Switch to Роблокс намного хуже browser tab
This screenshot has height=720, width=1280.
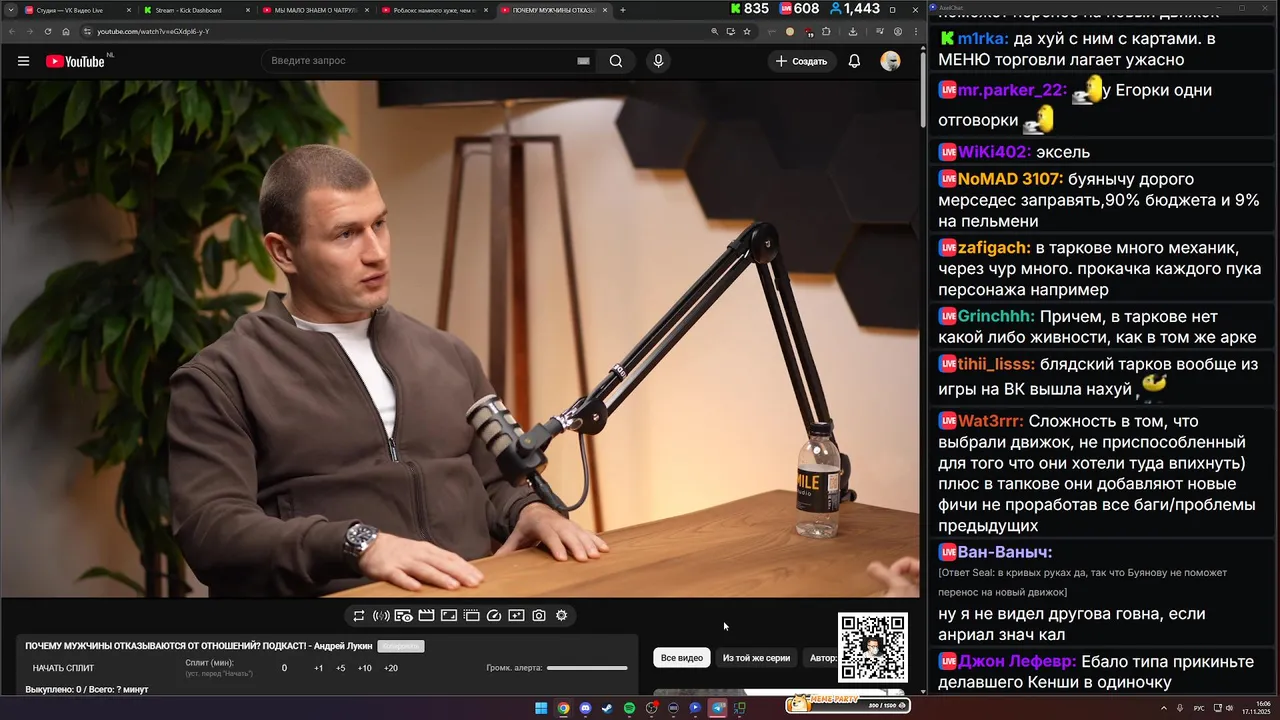[434, 10]
